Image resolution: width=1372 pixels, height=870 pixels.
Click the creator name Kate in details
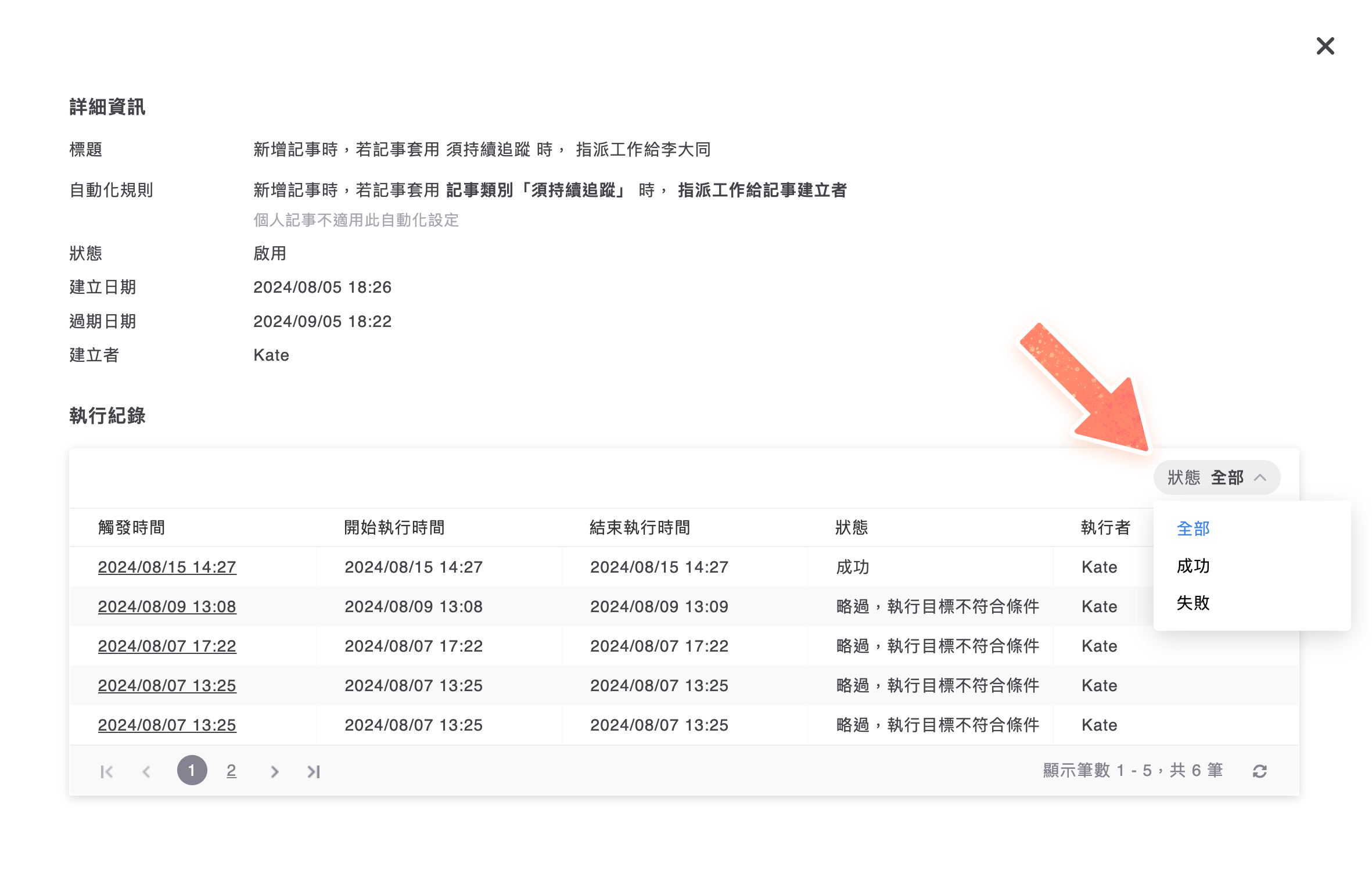click(271, 355)
